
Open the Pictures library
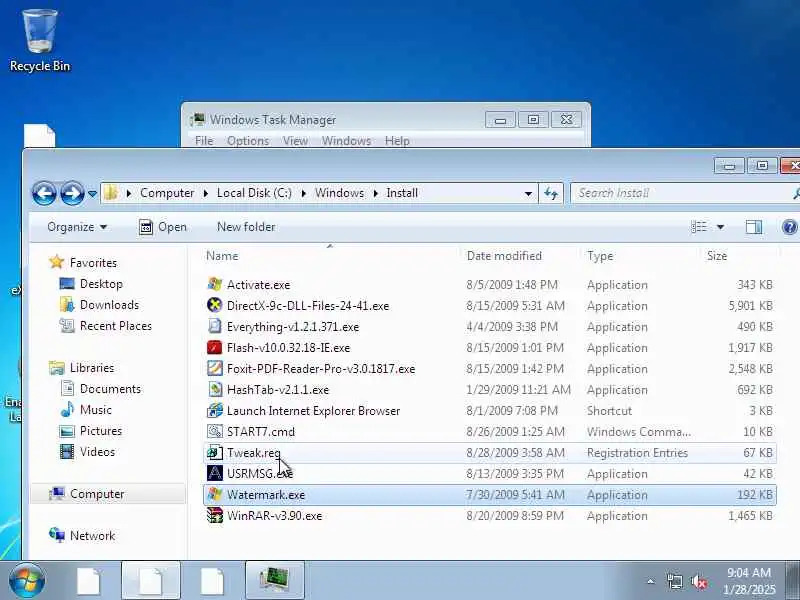101,431
